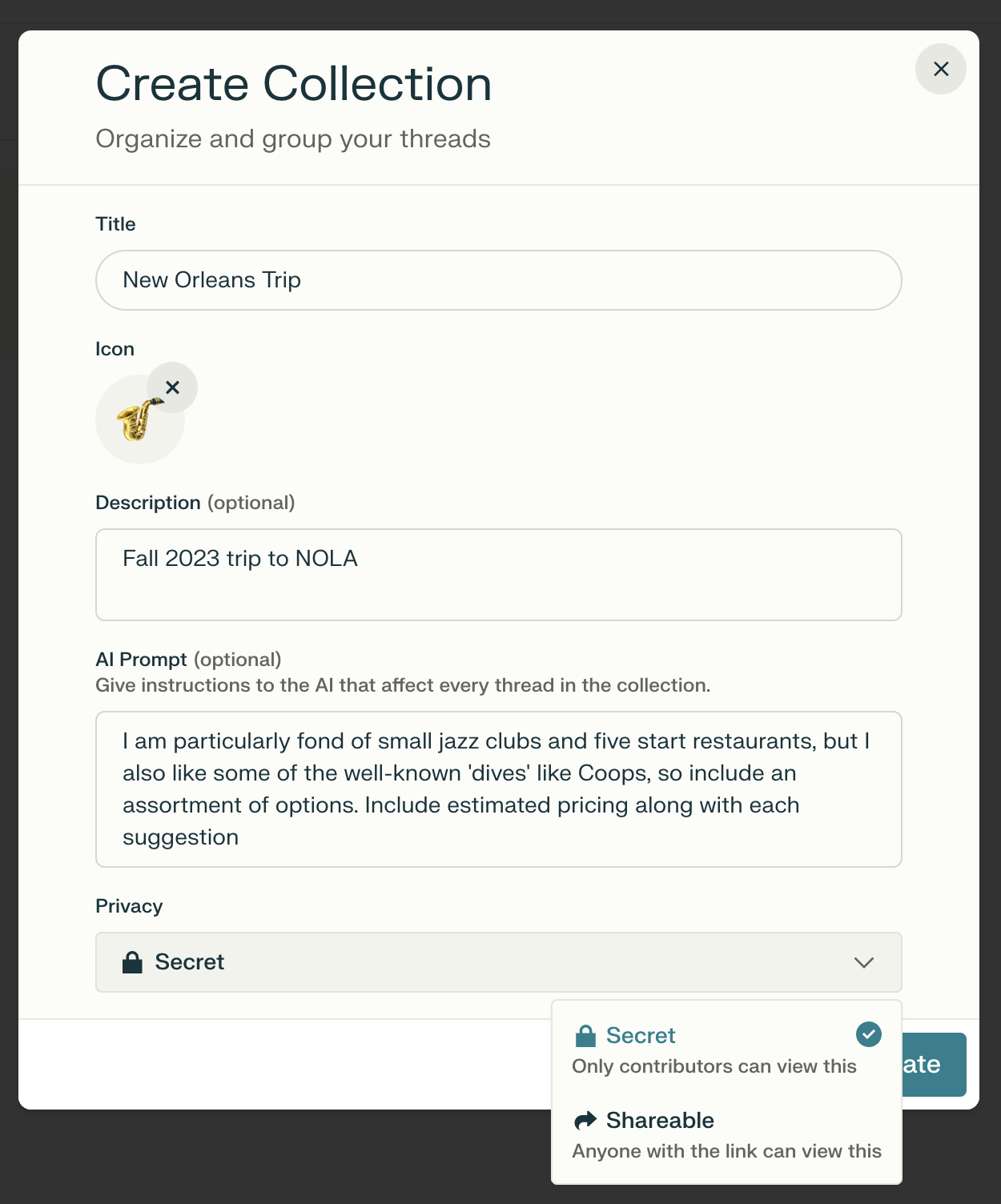Collapse the privacy options list
Viewport: 1001px width, 1204px height.
pyautogui.click(x=498, y=961)
